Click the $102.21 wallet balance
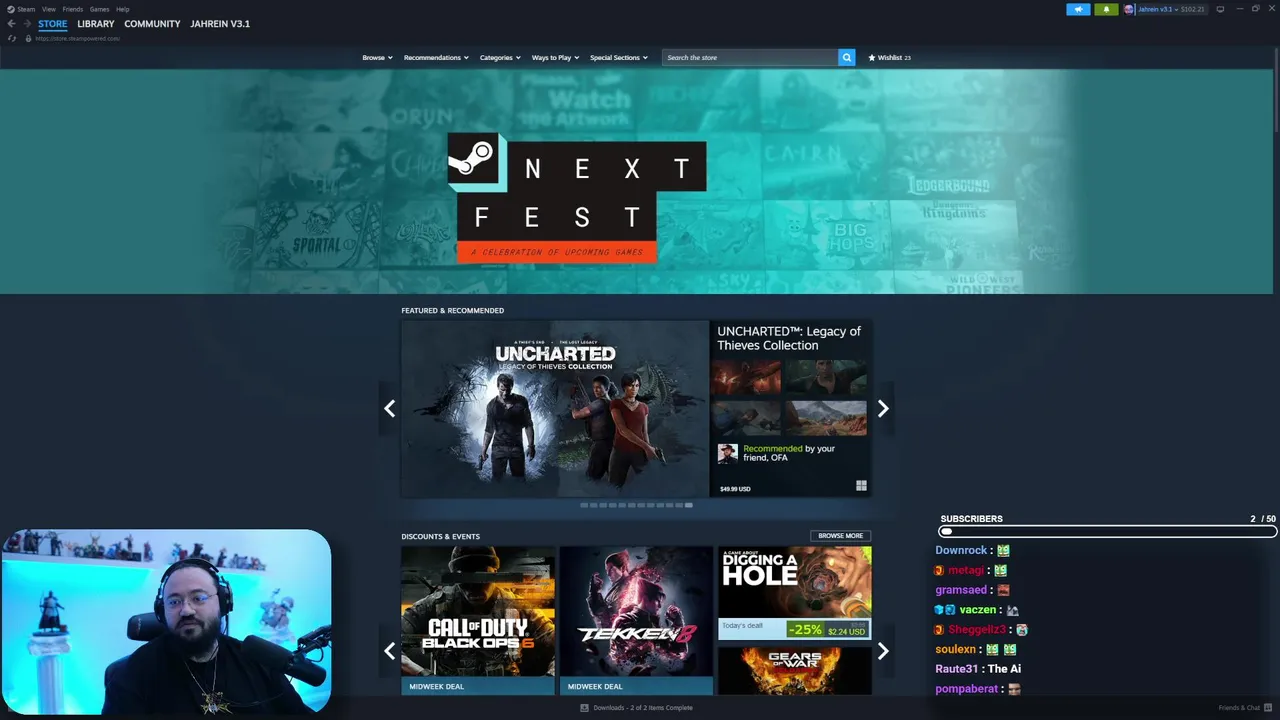The height and width of the screenshot is (720, 1280). (1193, 9)
